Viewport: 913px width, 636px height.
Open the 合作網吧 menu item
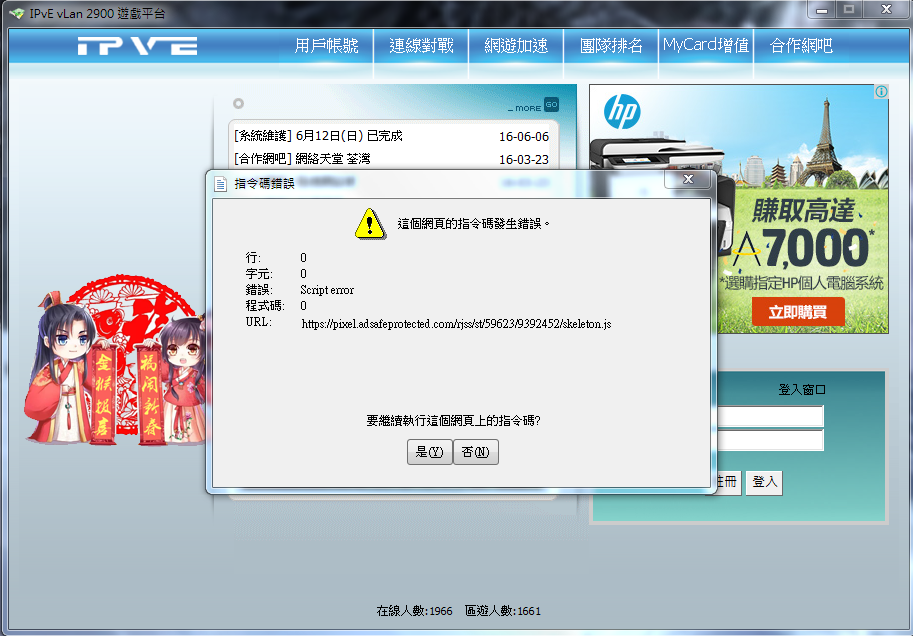tap(801, 45)
